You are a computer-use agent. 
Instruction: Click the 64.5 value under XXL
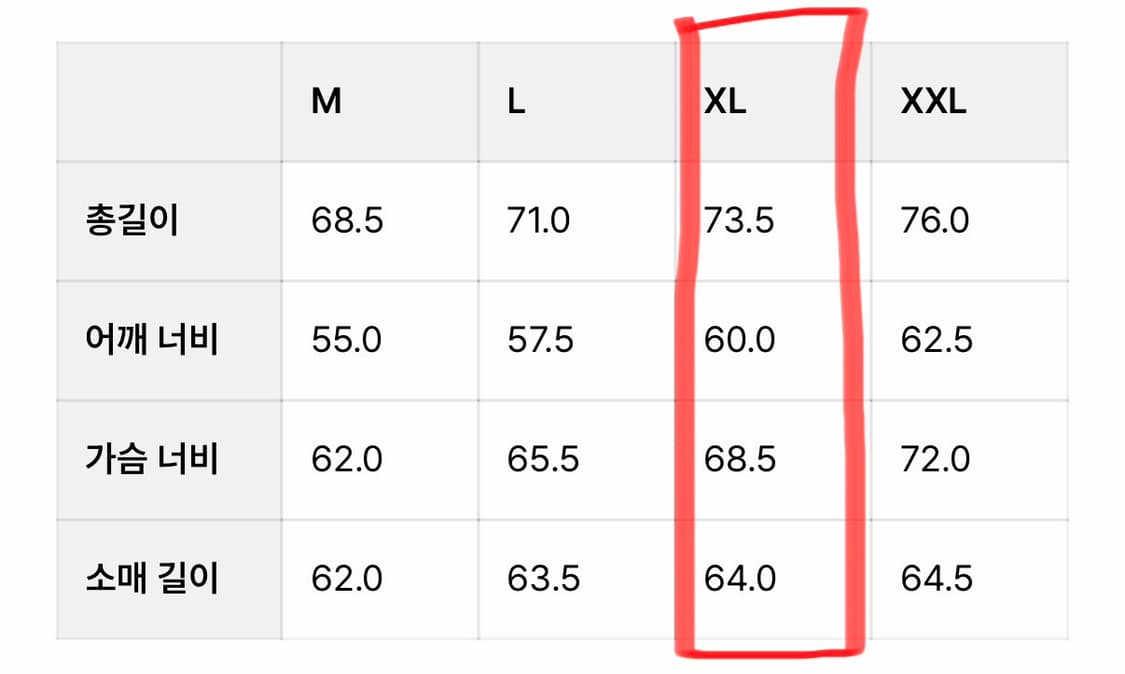click(x=937, y=579)
